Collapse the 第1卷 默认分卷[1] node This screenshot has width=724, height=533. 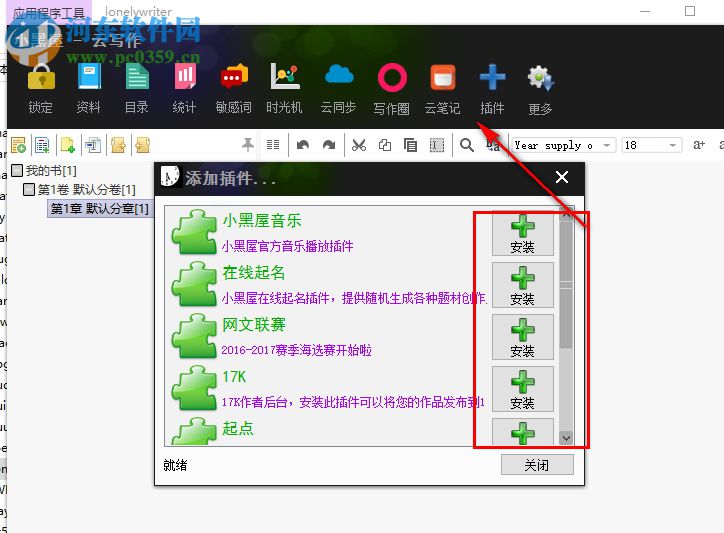(x=29, y=189)
